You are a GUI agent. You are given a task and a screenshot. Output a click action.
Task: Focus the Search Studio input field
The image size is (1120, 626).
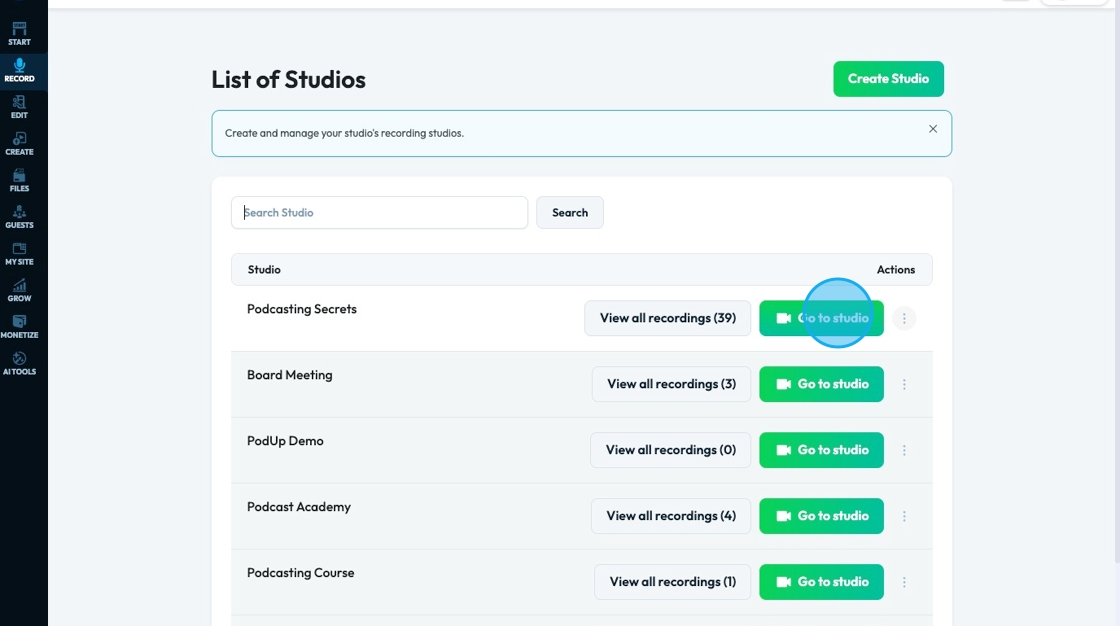[x=380, y=212]
